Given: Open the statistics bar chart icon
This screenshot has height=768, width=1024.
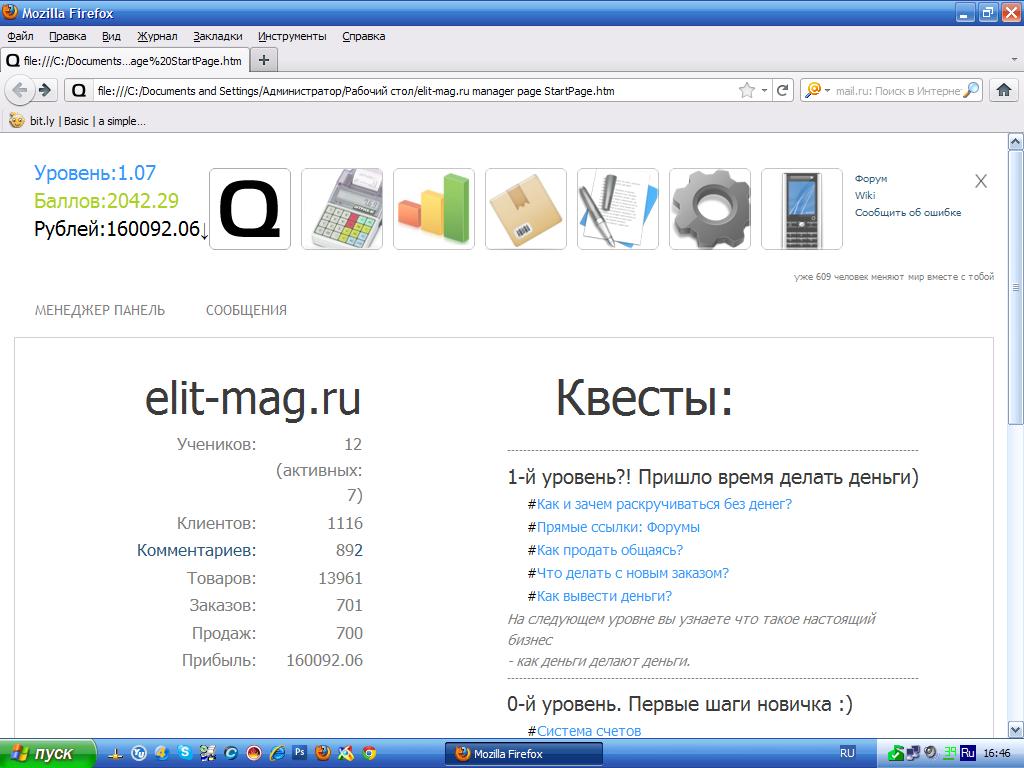Looking at the screenshot, I should pyautogui.click(x=433, y=208).
